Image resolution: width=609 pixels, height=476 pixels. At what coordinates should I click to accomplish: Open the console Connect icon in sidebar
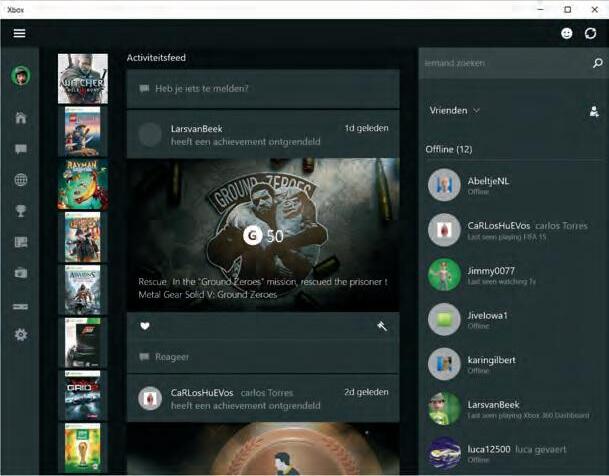pyautogui.click(x=20, y=307)
